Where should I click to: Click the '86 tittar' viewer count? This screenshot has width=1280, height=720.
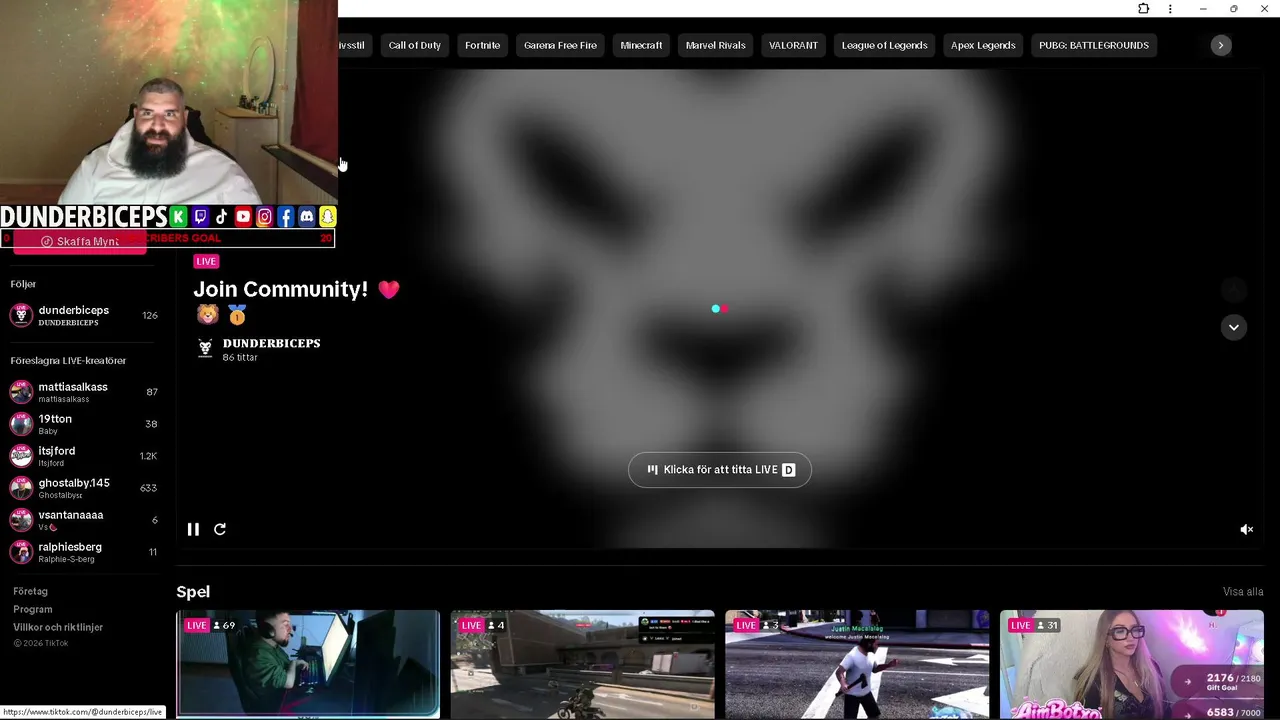(240, 358)
